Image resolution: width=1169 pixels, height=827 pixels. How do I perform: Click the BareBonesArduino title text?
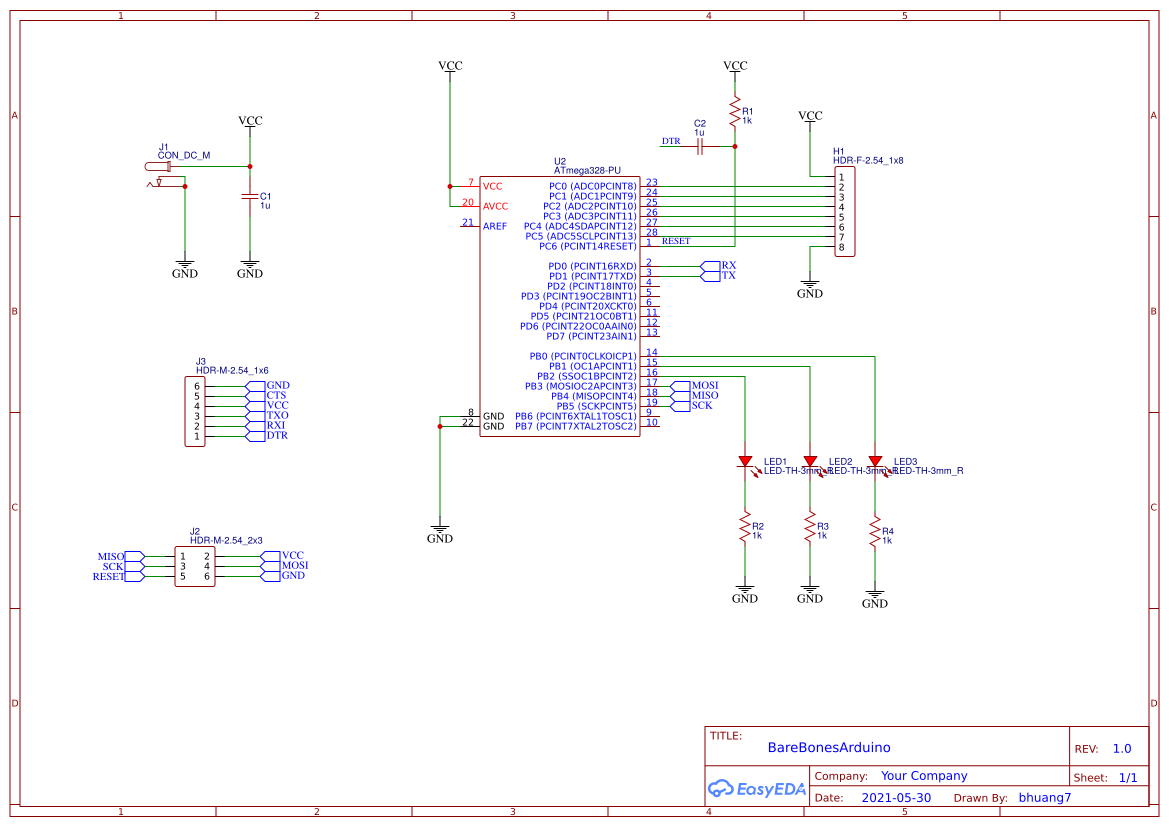tap(828, 747)
